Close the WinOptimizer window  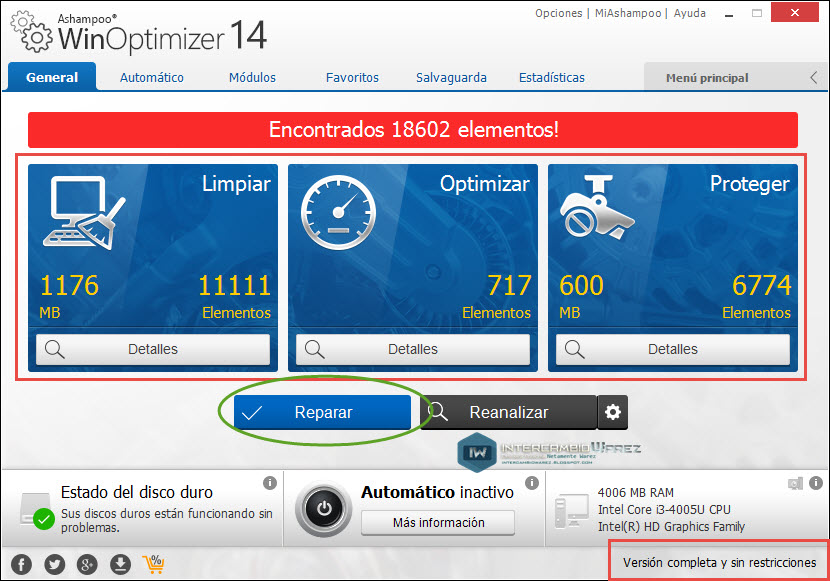pyautogui.click(x=795, y=13)
